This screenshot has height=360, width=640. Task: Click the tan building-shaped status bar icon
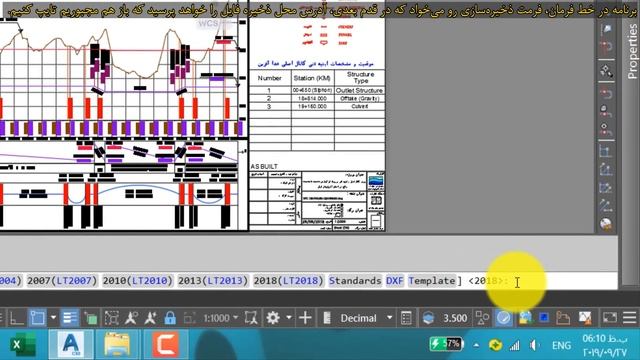[563, 318]
